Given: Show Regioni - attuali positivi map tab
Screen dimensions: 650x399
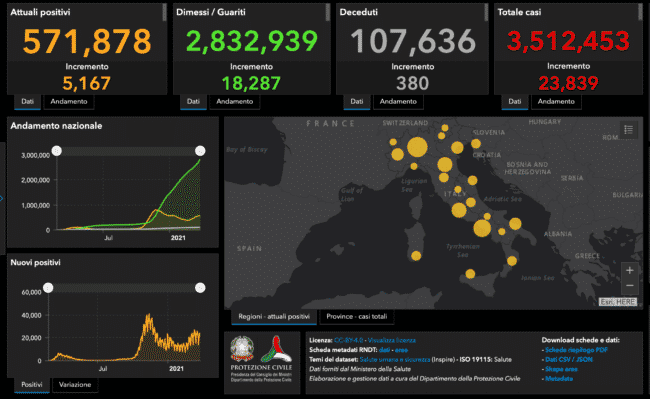Looking at the screenshot, I should (x=274, y=317).
